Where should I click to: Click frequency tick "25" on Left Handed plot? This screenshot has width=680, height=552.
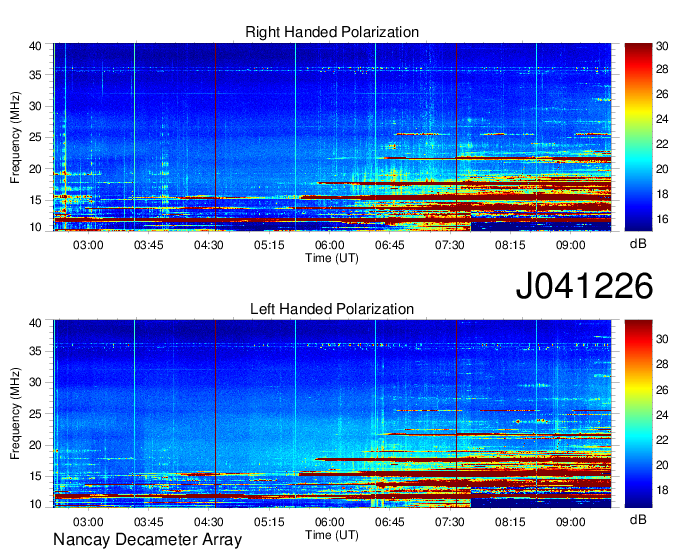[35, 414]
